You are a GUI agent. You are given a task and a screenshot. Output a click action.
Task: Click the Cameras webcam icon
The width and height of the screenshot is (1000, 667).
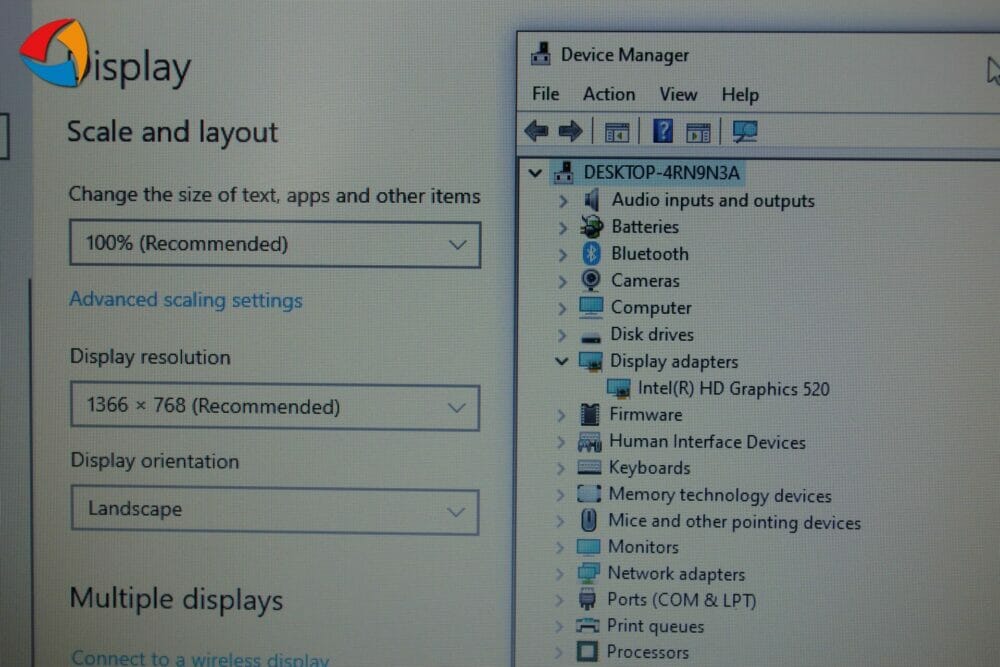point(591,280)
